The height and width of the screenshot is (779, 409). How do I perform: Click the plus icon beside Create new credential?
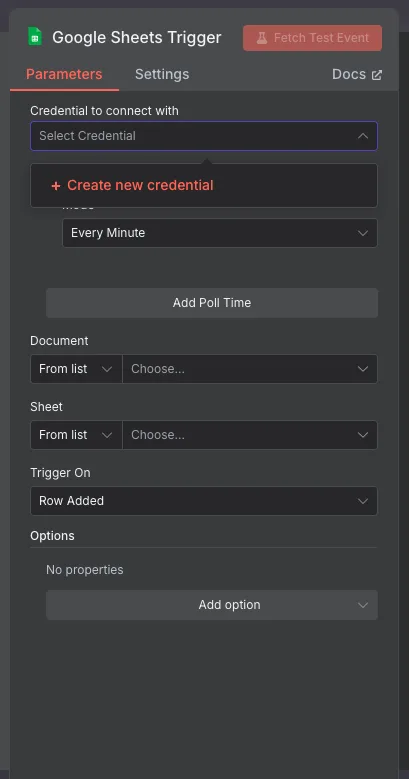[56, 186]
